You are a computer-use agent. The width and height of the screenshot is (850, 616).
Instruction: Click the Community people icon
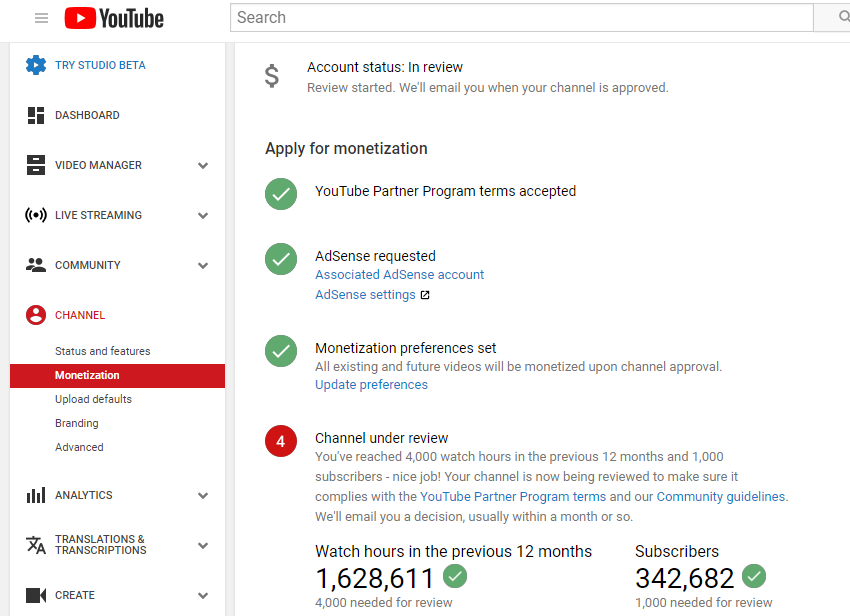pos(36,265)
